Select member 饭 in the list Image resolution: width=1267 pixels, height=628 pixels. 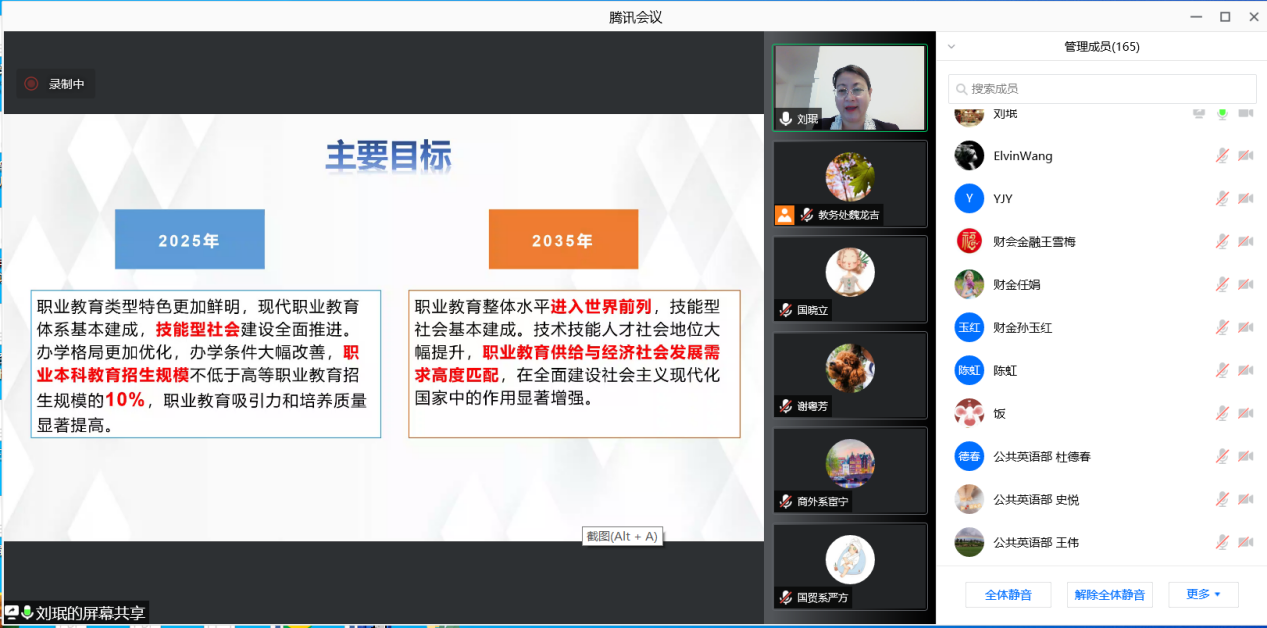pos(1000,414)
